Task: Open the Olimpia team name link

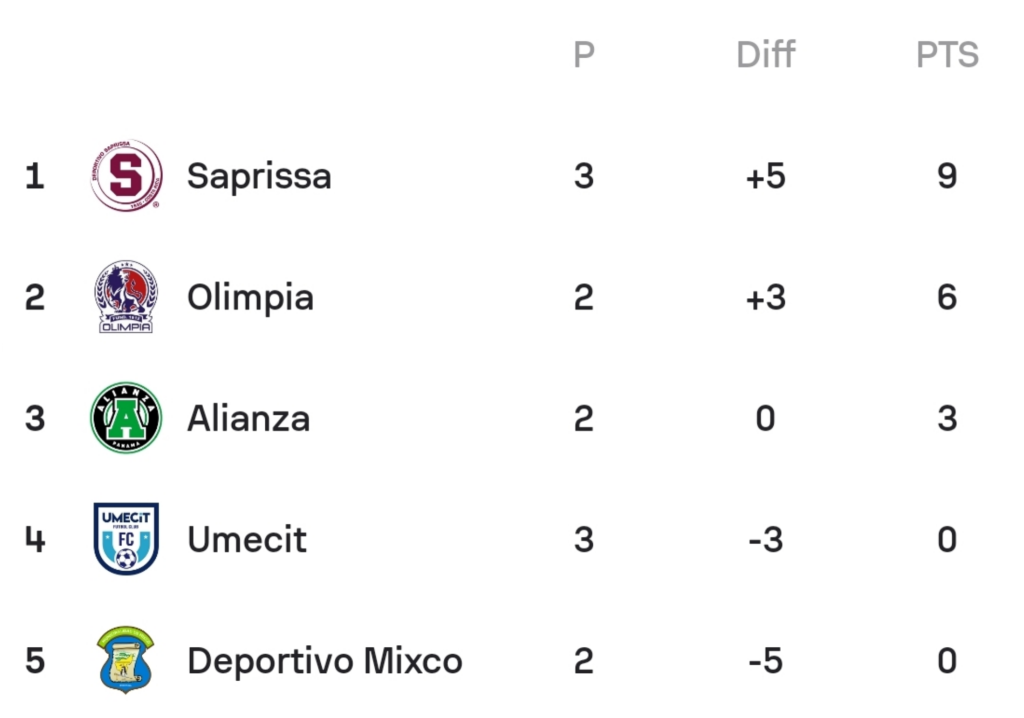Action: click(x=250, y=298)
